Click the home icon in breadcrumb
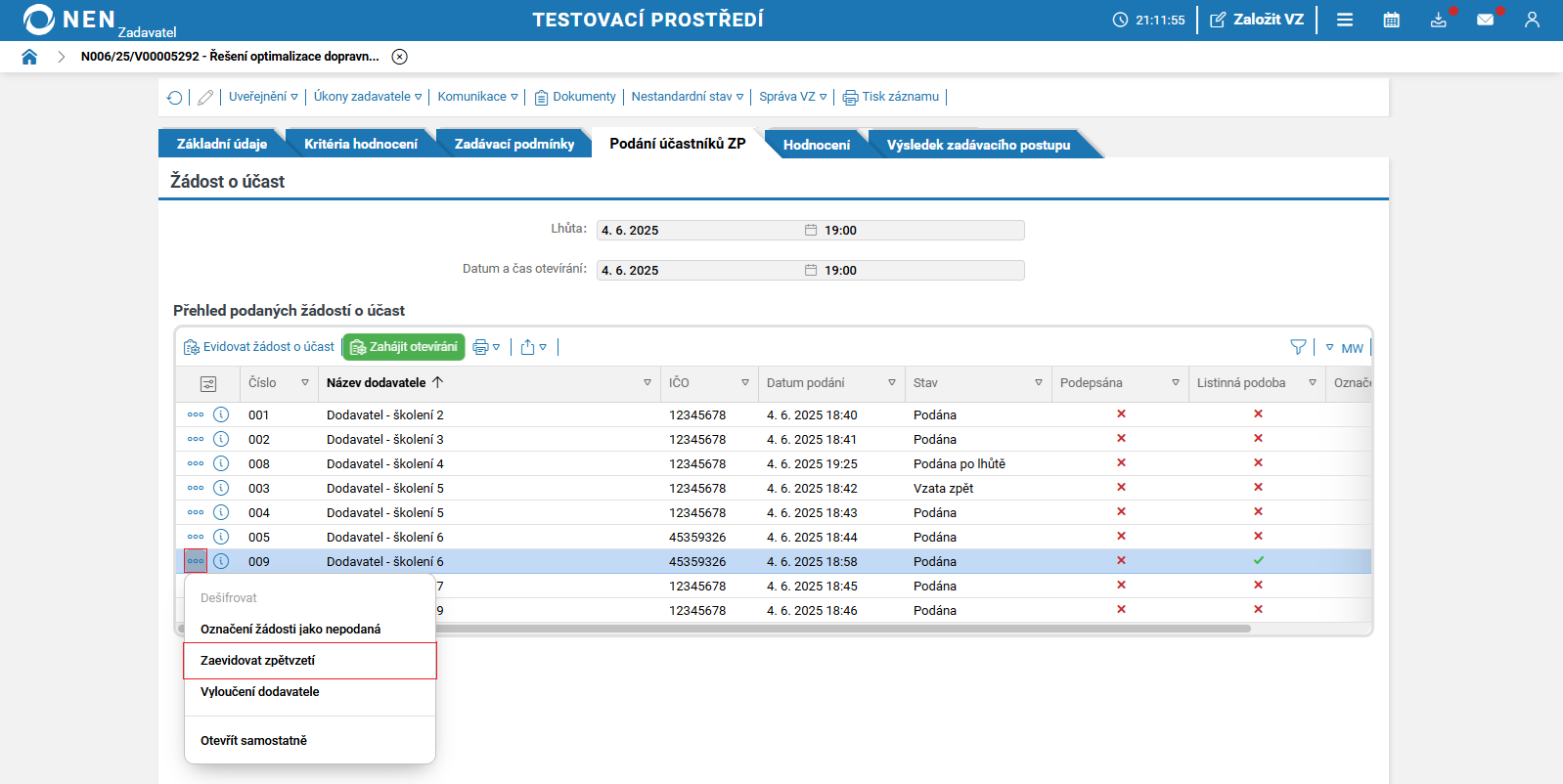Image resolution: width=1563 pixels, height=784 pixels. (x=29, y=57)
